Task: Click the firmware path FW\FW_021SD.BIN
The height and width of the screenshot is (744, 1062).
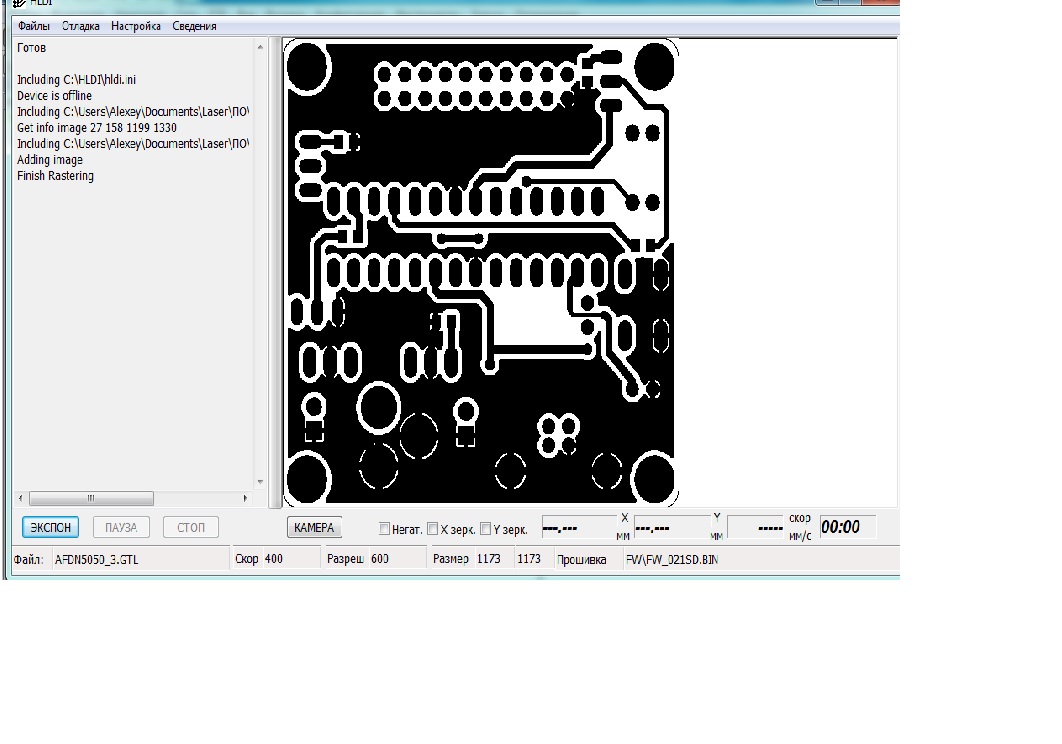Action: [672, 560]
